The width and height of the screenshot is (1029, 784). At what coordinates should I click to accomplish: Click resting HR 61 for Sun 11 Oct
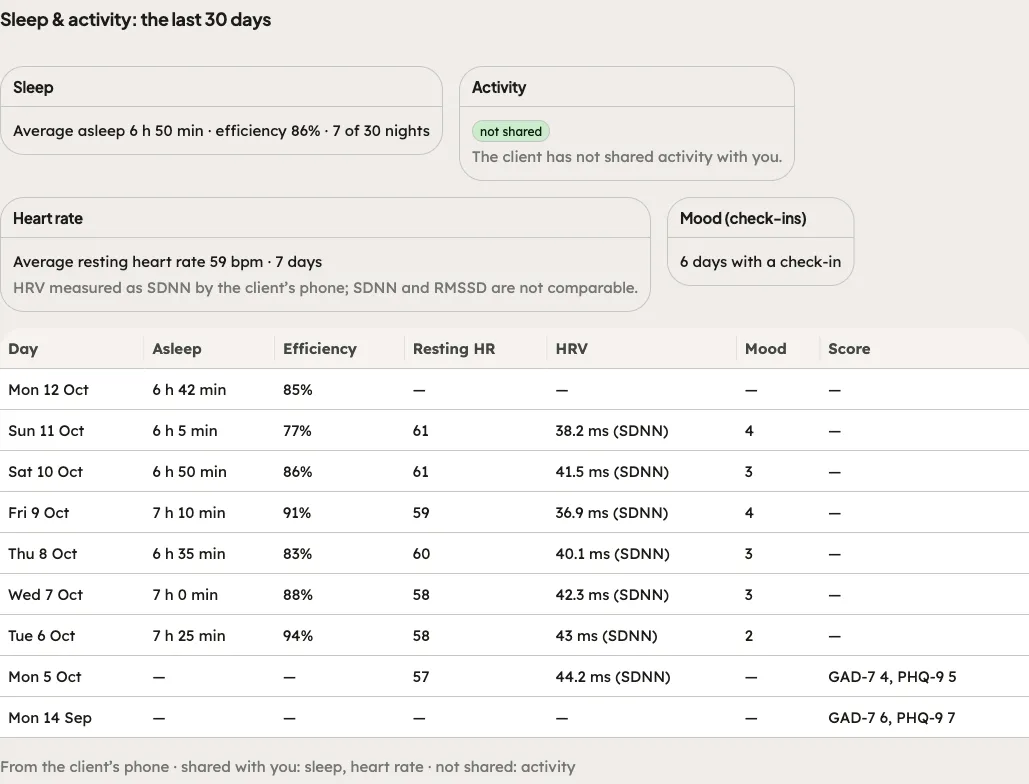coord(421,431)
